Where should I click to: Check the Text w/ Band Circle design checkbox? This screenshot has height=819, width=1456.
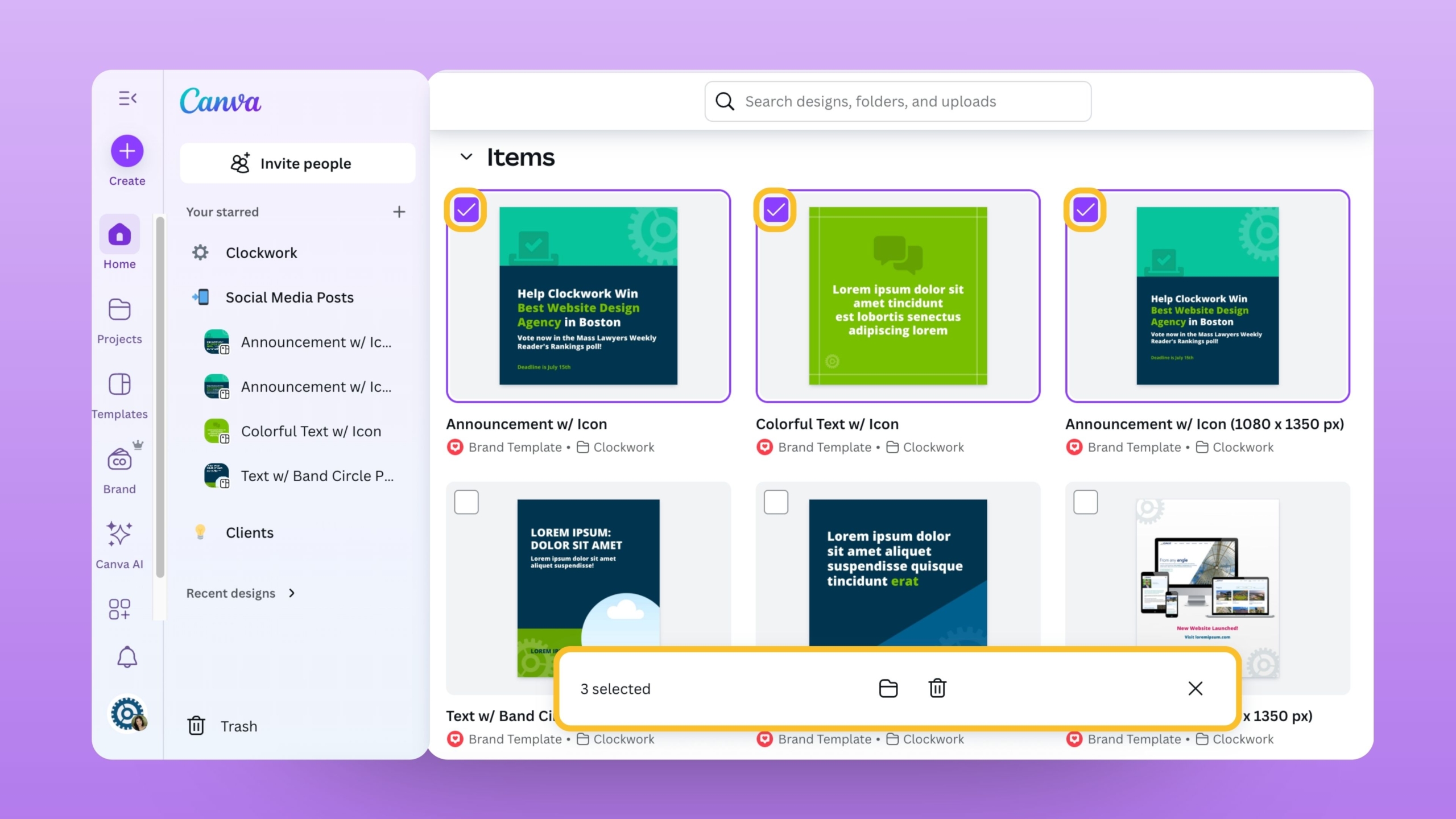point(466,502)
